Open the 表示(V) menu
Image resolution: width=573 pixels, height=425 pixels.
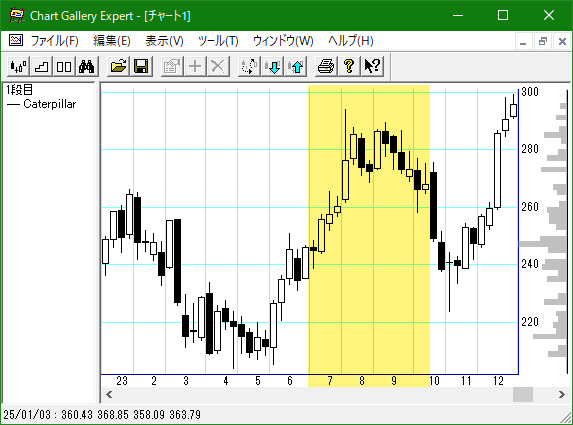164,41
